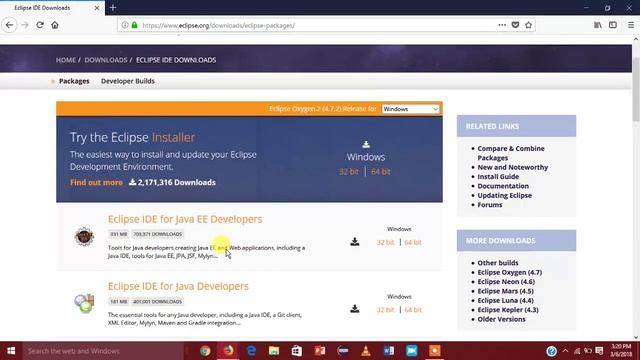Image resolution: width=640 pixels, height=360 pixels.
Task: Click download icon for Java EE Developers package
Action: [x=355, y=242]
